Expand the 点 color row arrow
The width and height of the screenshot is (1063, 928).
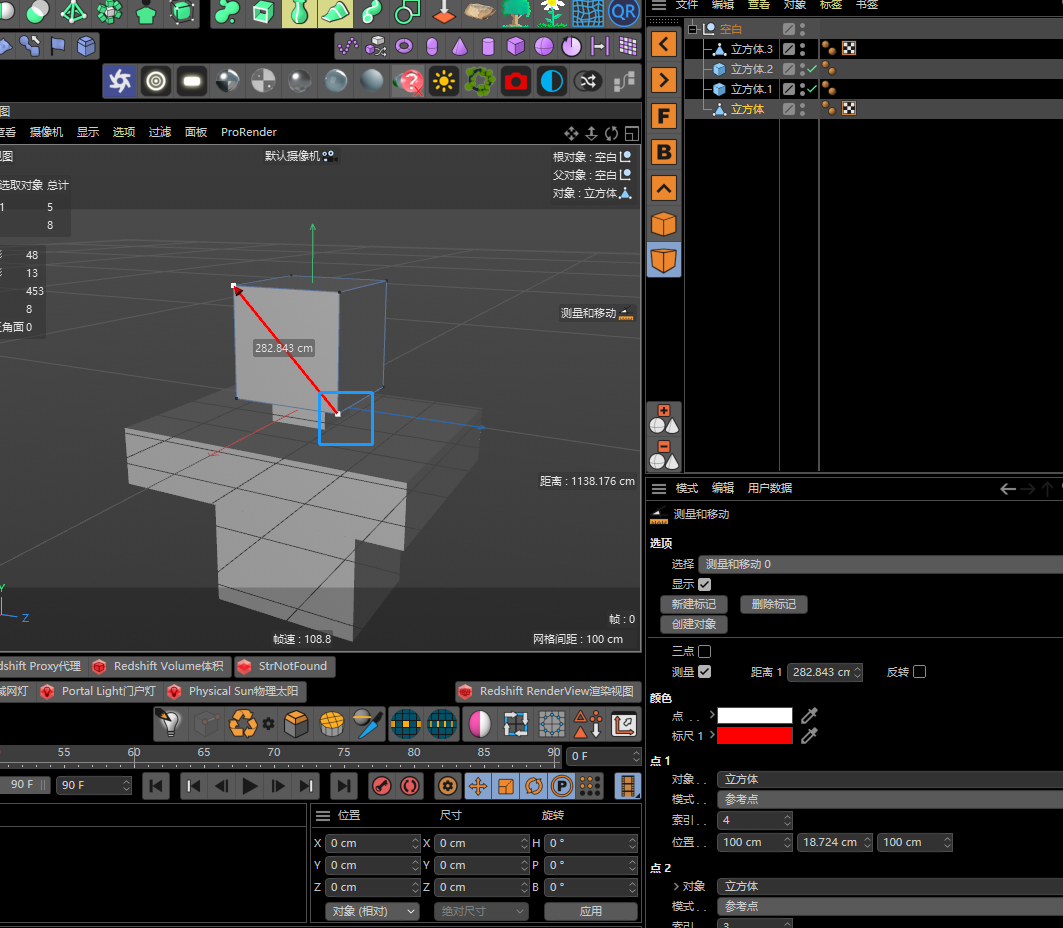tap(712, 715)
